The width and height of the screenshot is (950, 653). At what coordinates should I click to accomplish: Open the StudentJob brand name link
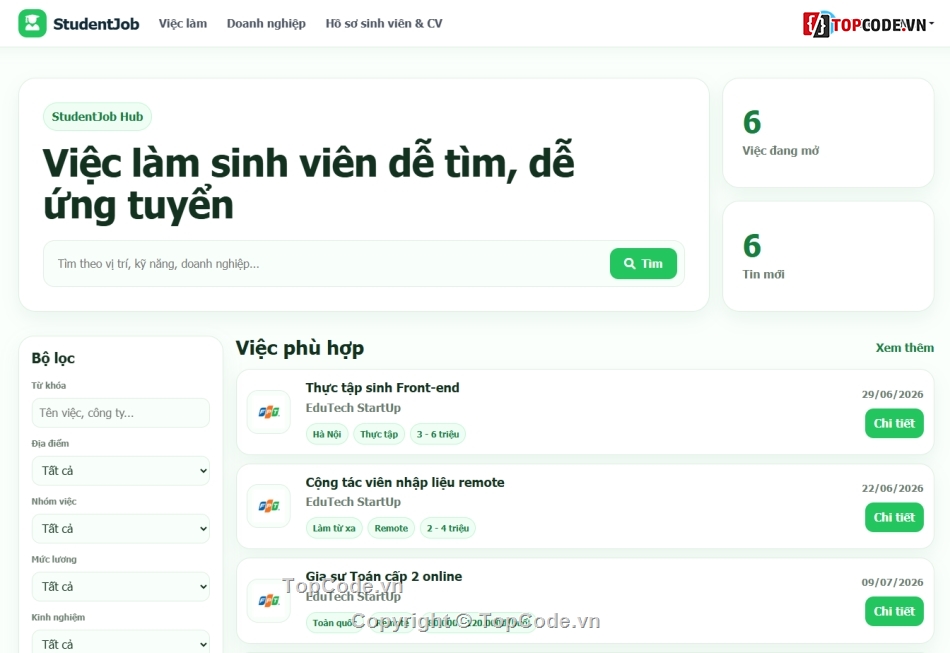click(x=96, y=24)
